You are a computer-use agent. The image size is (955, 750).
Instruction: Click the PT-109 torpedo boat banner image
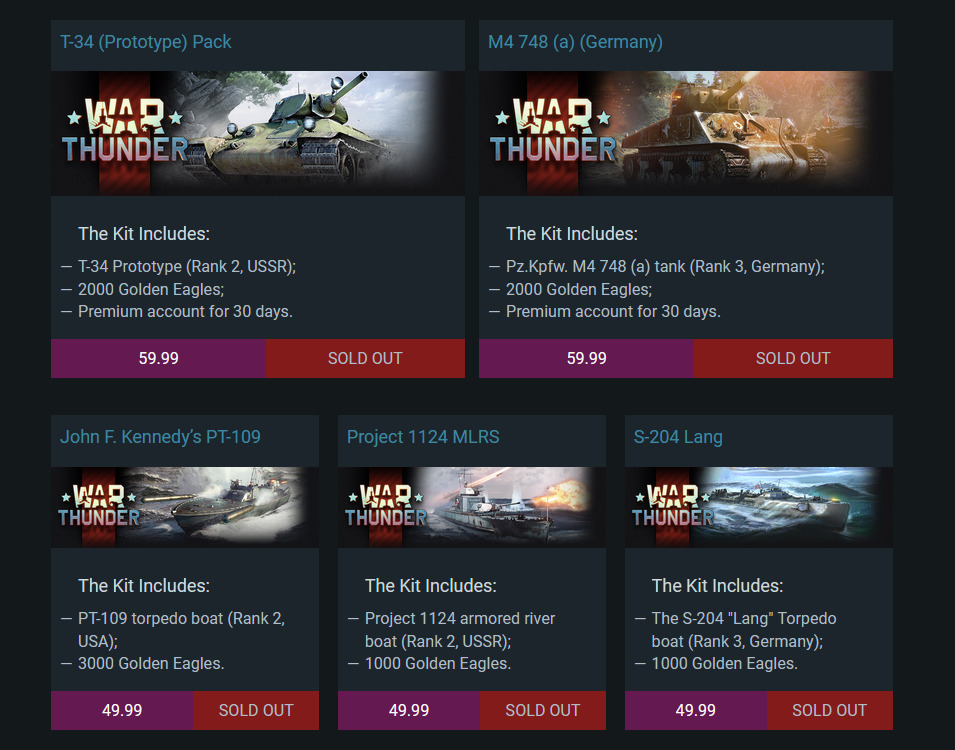pyautogui.click(x=185, y=507)
